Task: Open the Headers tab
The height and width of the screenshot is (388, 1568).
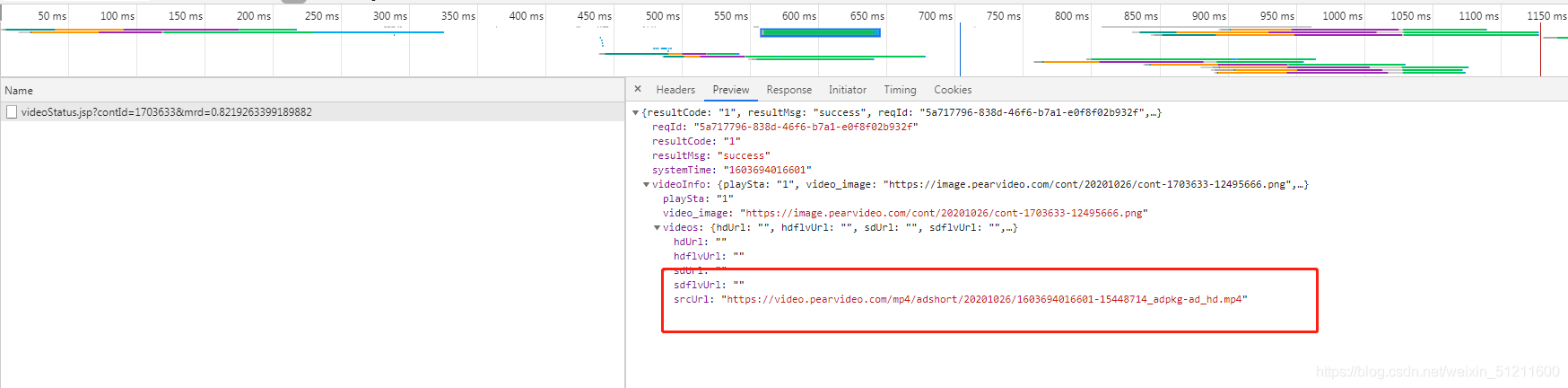Action: click(675, 90)
